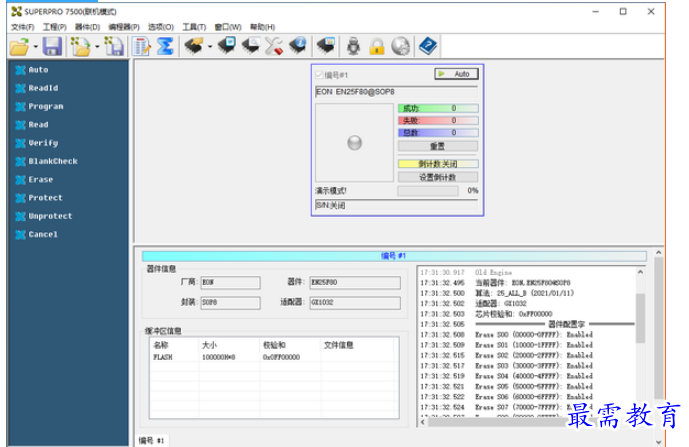Image resolution: width=689 pixels, height=447 pixels.
Task: Click the chip with blue window icon
Action: [x=227, y=46]
